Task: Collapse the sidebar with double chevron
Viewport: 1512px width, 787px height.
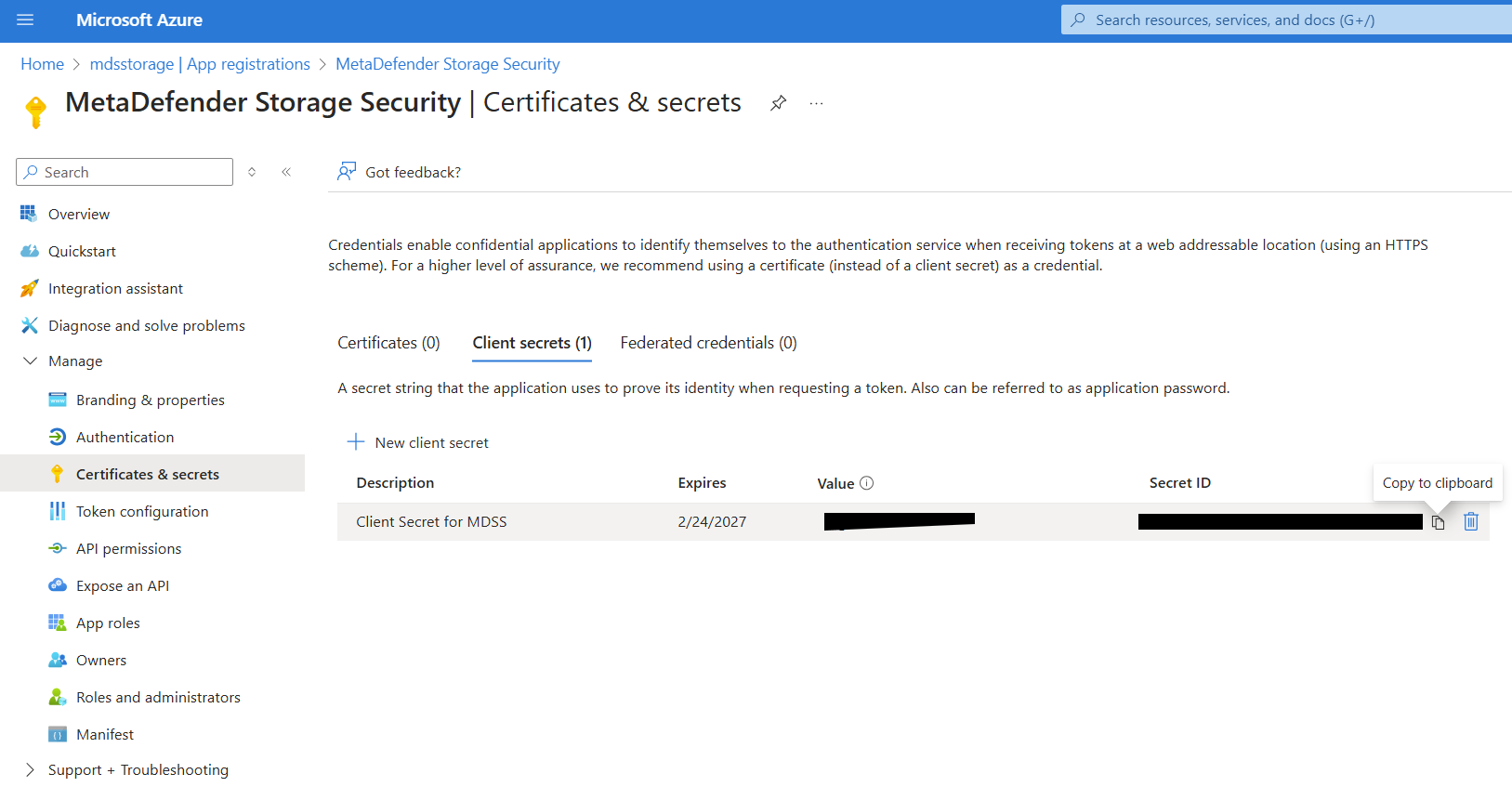Action: (286, 172)
